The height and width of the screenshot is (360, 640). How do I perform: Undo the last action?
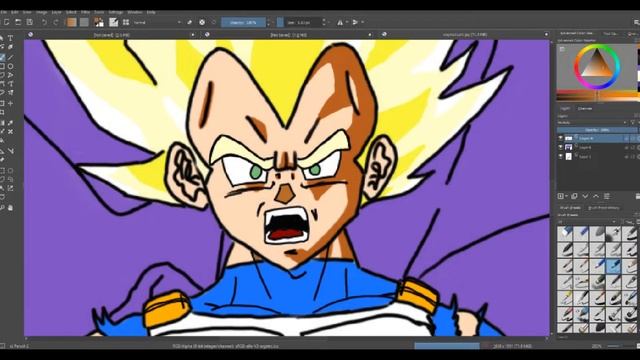click(x=44, y=22)
